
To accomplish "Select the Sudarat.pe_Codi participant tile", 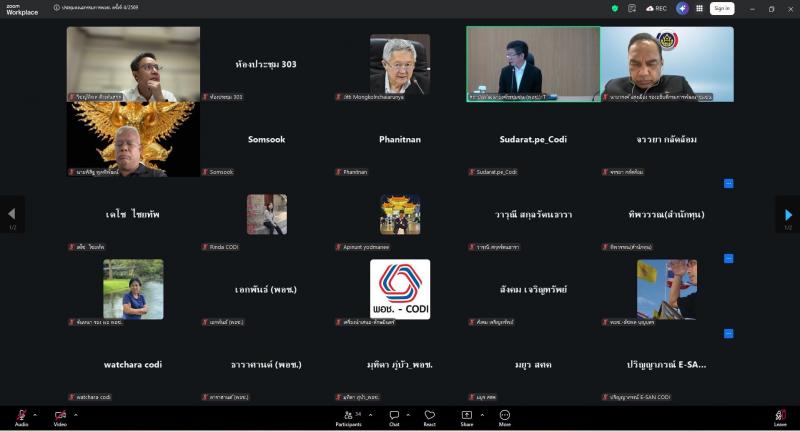I will (x=533, y=139).
